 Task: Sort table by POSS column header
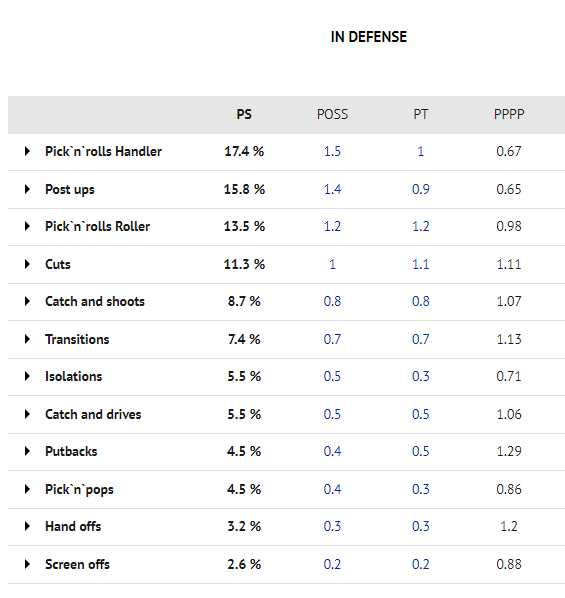point(332,114)
